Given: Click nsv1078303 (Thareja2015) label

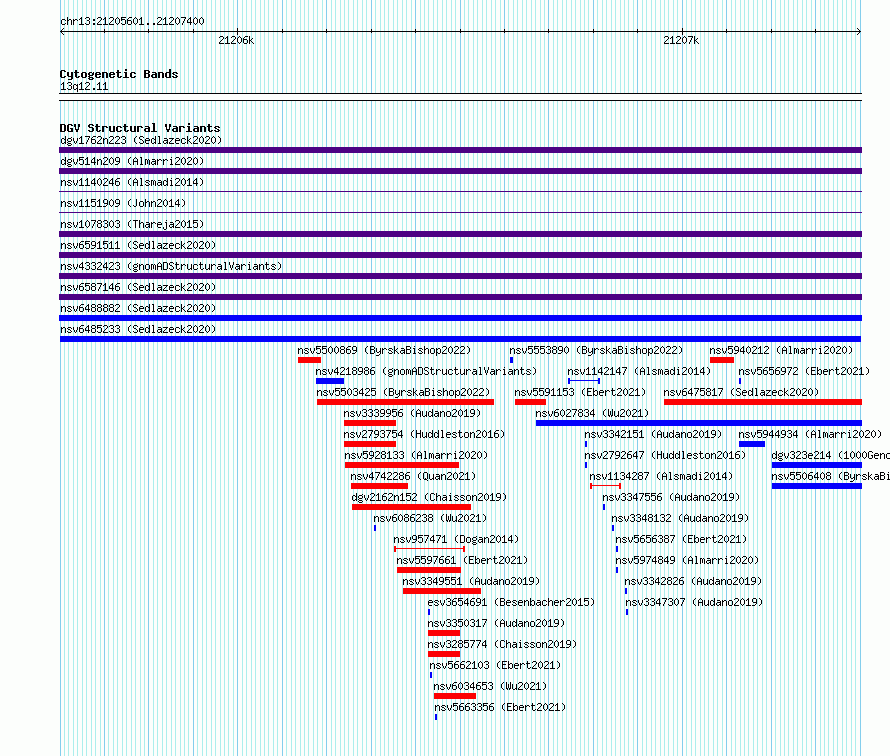Looking at the screenshot, I should (x=132, y=224).
